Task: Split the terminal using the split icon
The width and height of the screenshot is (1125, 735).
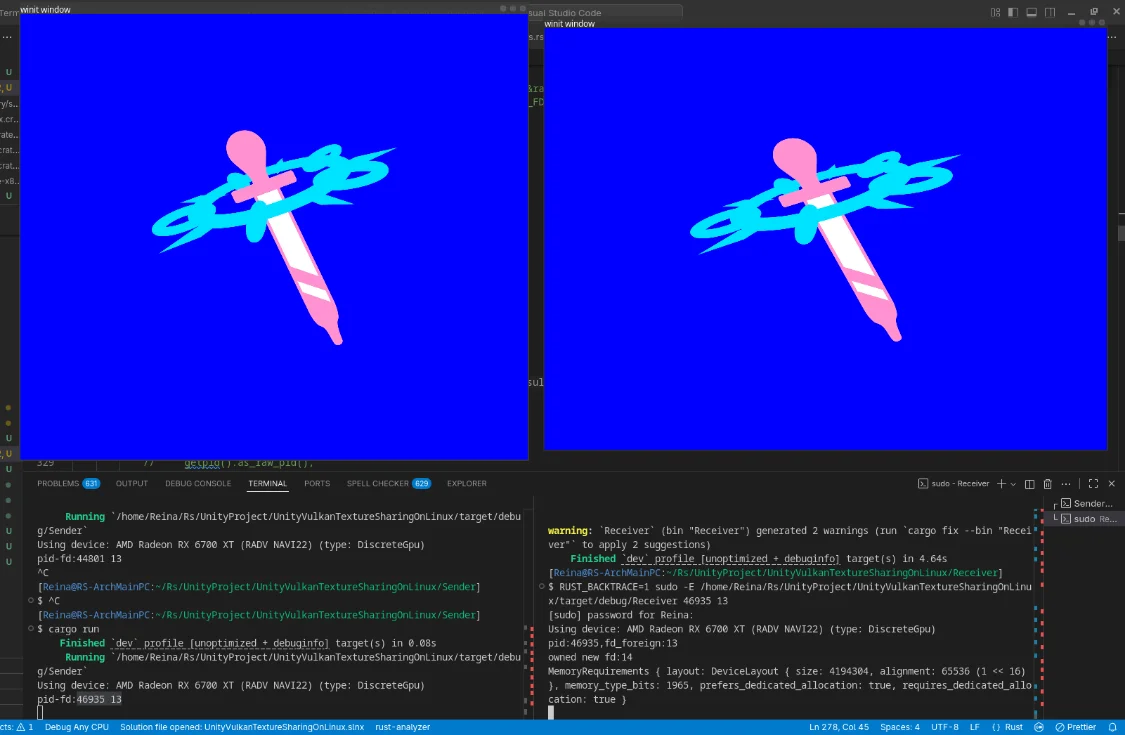Action: click(x=1030, y=484)
